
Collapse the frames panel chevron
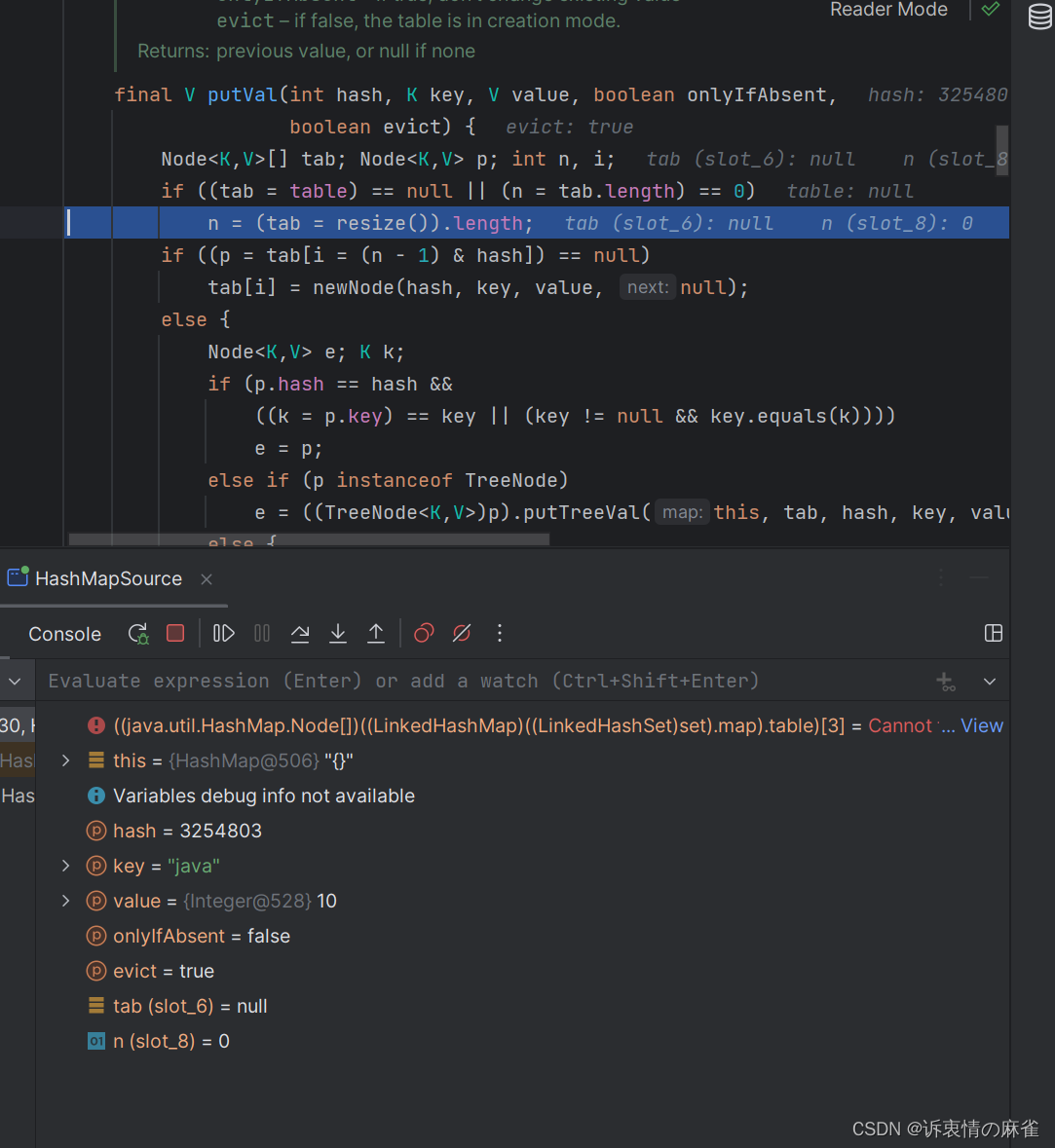[15, 682]
